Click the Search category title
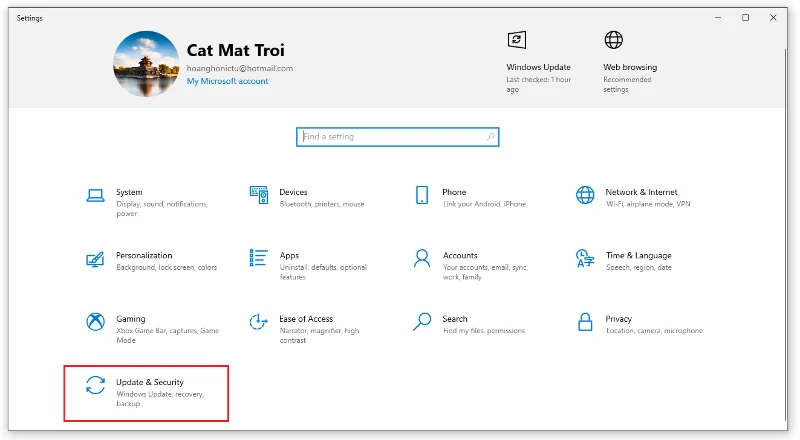The height and width of the screenshot is (440, 800). coord(455,319)
